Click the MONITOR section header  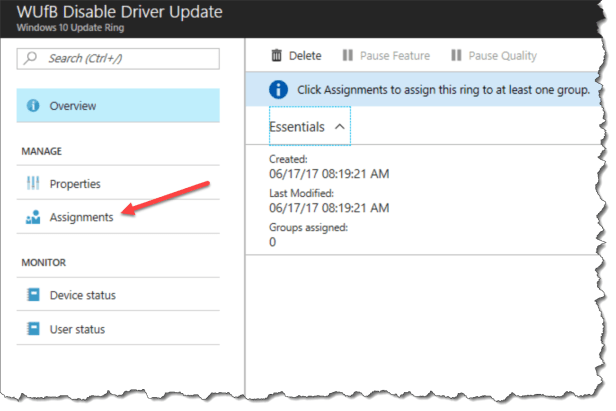click(44, 262)
